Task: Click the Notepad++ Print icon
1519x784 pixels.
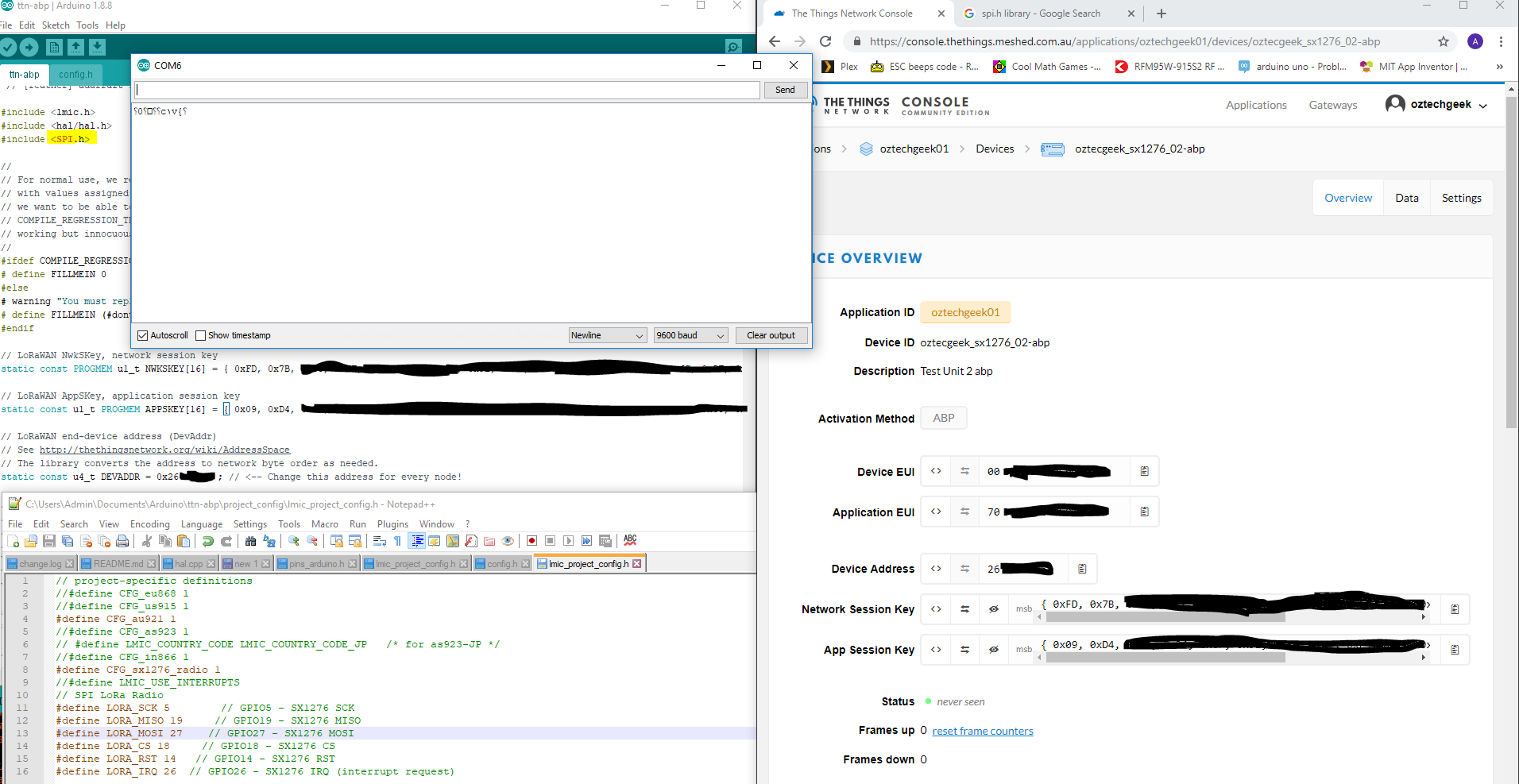Action: pos(122,541)
